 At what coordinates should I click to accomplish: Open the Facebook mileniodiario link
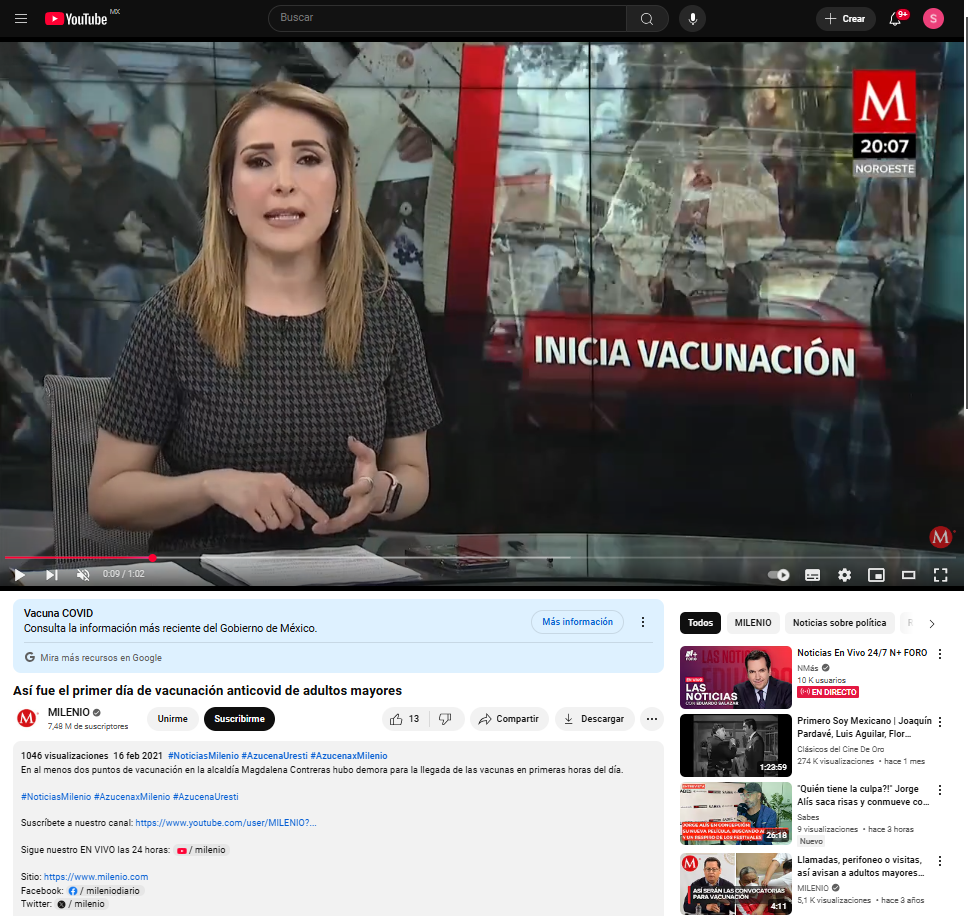click(104, 891)
